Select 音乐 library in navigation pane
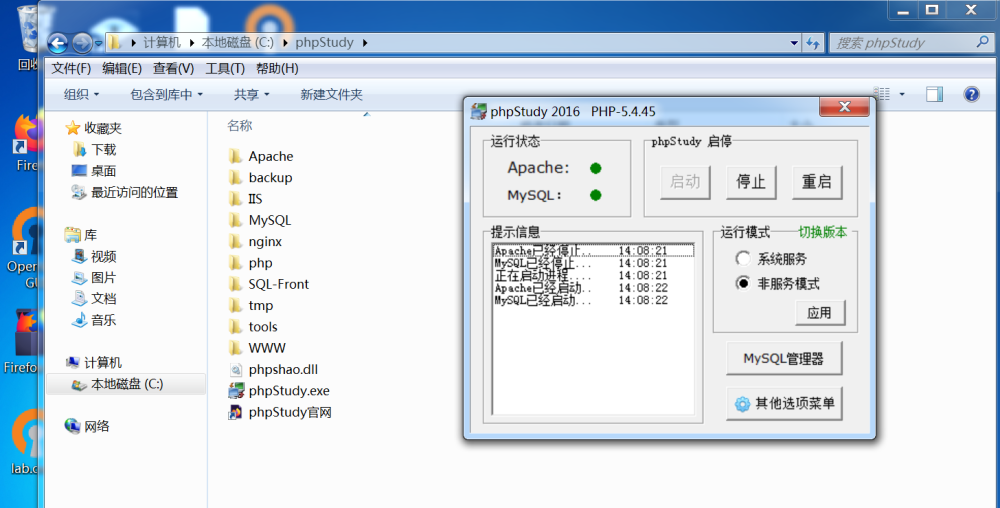 pos(103,321)
